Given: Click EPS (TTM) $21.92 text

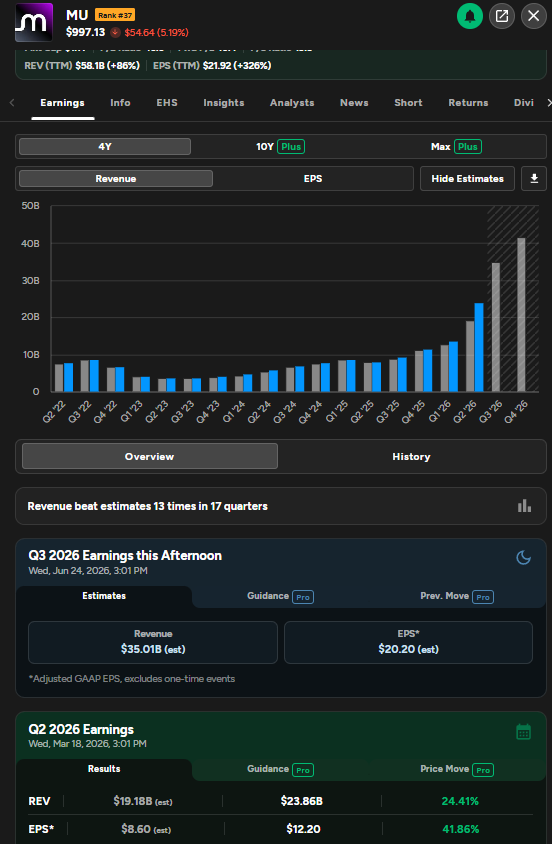Looking at the screenshot, I should 212,66.
